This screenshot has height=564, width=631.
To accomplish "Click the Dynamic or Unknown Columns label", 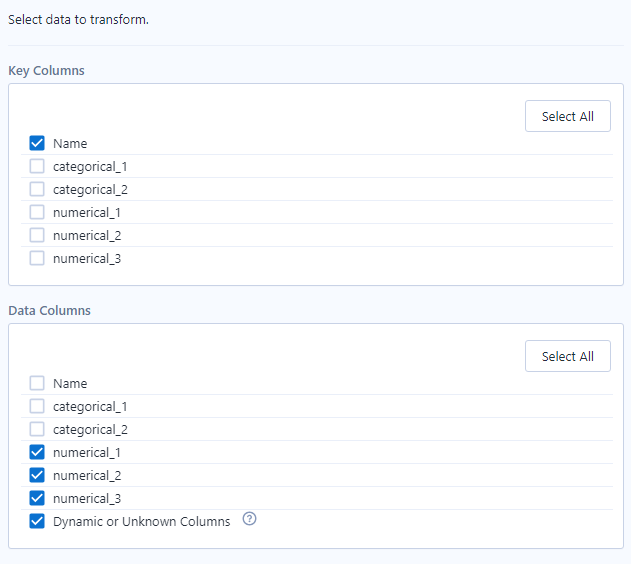I will (141, 521).
